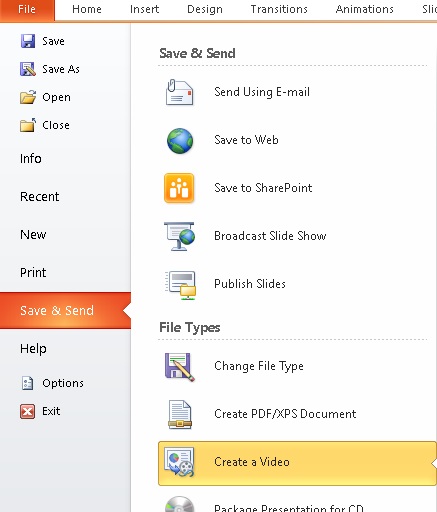The width and height of the screenshot is (437, 512).
Task: Click the Publish Slides icon
Action: (180, 285)
